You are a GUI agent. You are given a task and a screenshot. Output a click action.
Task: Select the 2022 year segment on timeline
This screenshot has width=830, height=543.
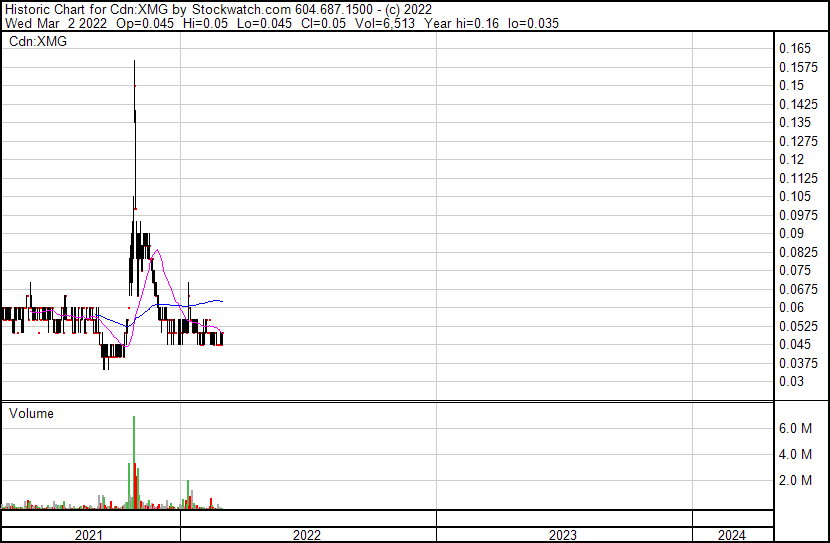point(308,535)
